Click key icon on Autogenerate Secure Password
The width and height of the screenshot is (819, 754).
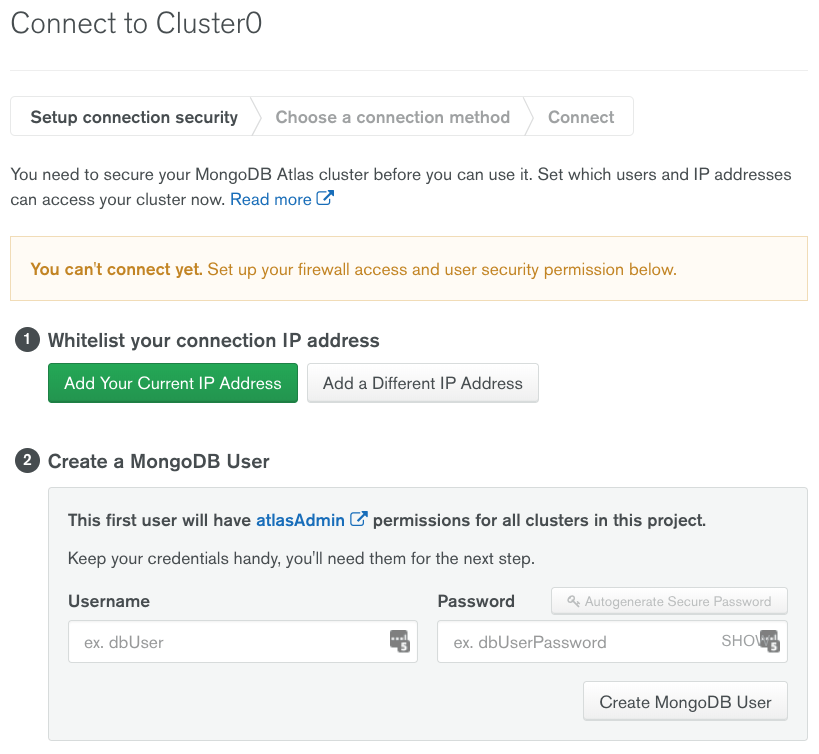573,602
